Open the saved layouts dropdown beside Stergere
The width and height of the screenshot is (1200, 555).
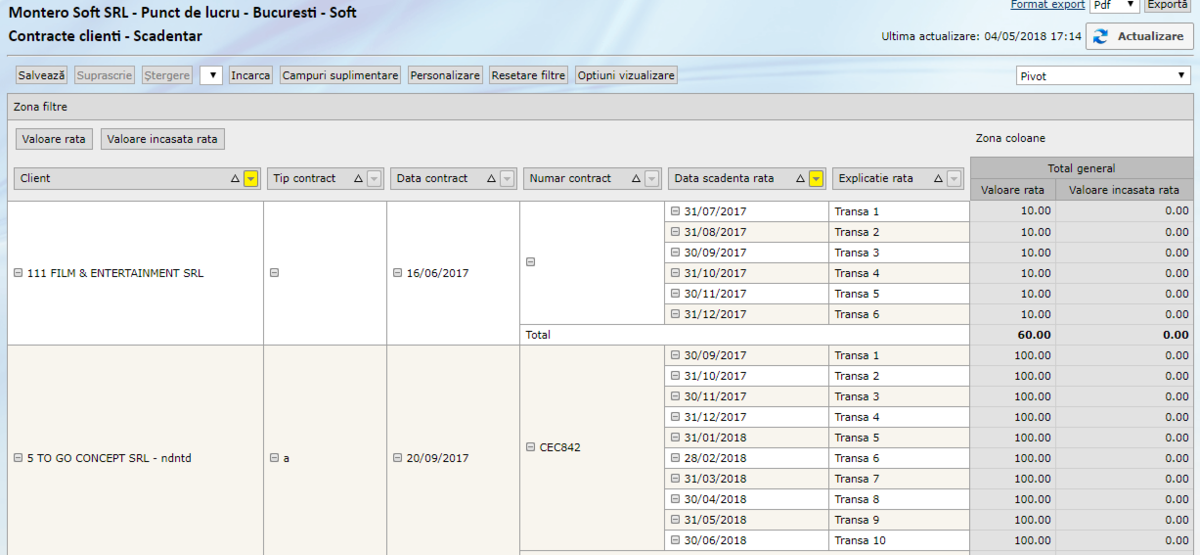(x=211, y=76)
